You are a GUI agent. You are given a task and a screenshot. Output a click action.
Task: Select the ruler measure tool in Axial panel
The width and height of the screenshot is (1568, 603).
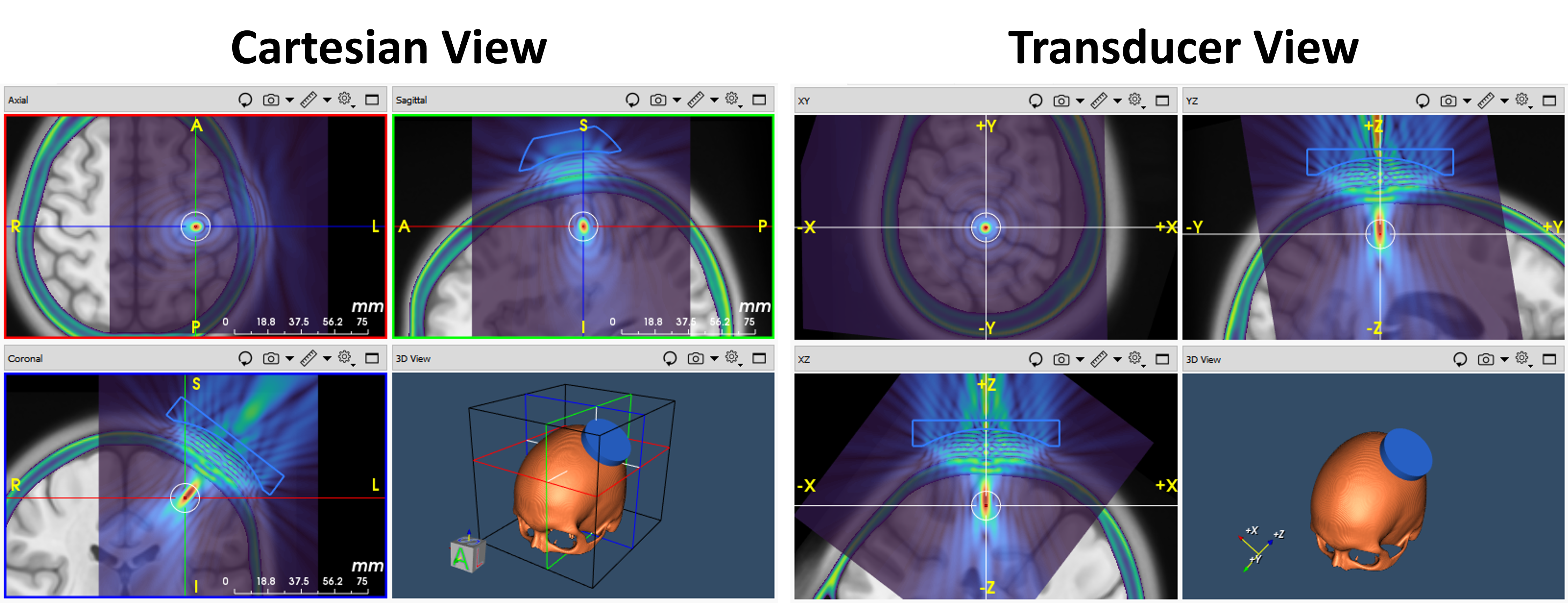pos(309,100)
